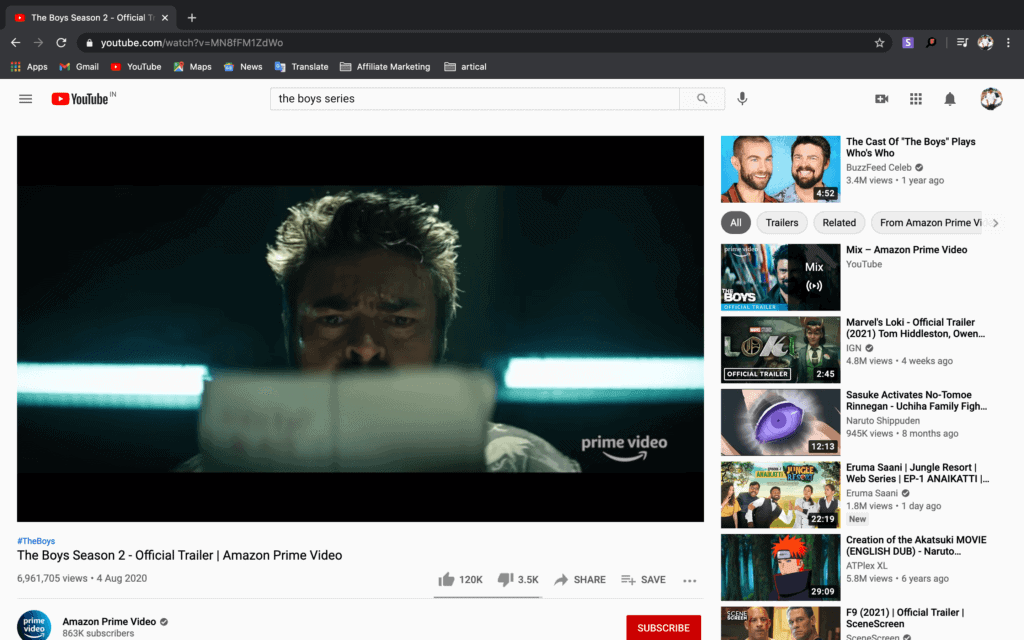Image resolution: width=1024 pixels, height=640 pixels.
Task: Click the Eruma Saani channel name
Action: coord(872,493)
